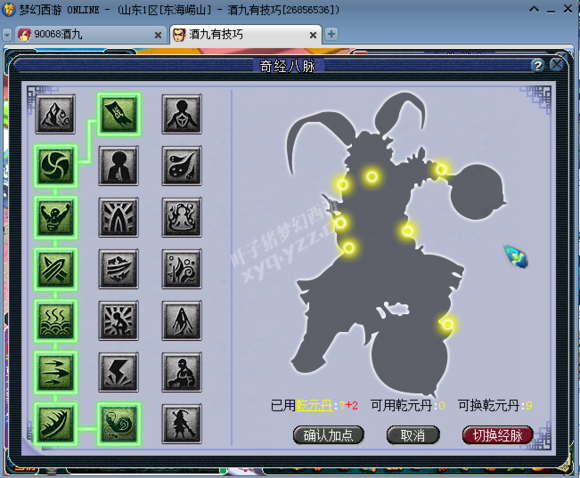Screen dimensions: 580x478
Task: Open the 乾元丹 yellow link
Action: [x=314, y=405]
